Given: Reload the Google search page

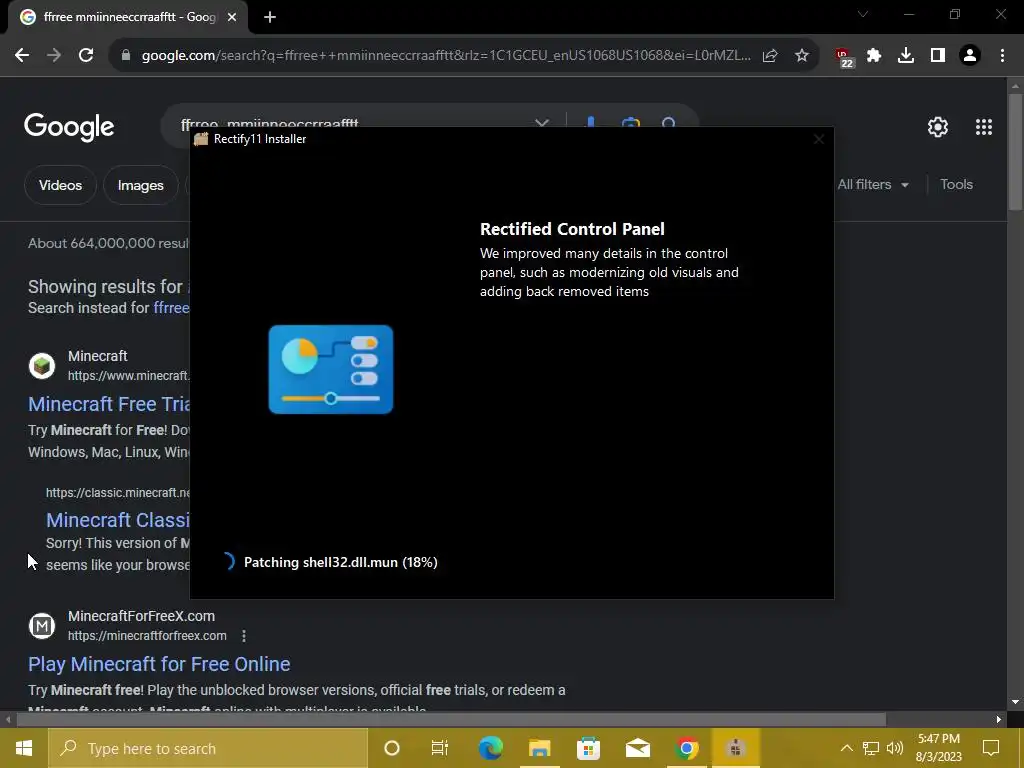Looking at the screenshot, I should 86,56.
